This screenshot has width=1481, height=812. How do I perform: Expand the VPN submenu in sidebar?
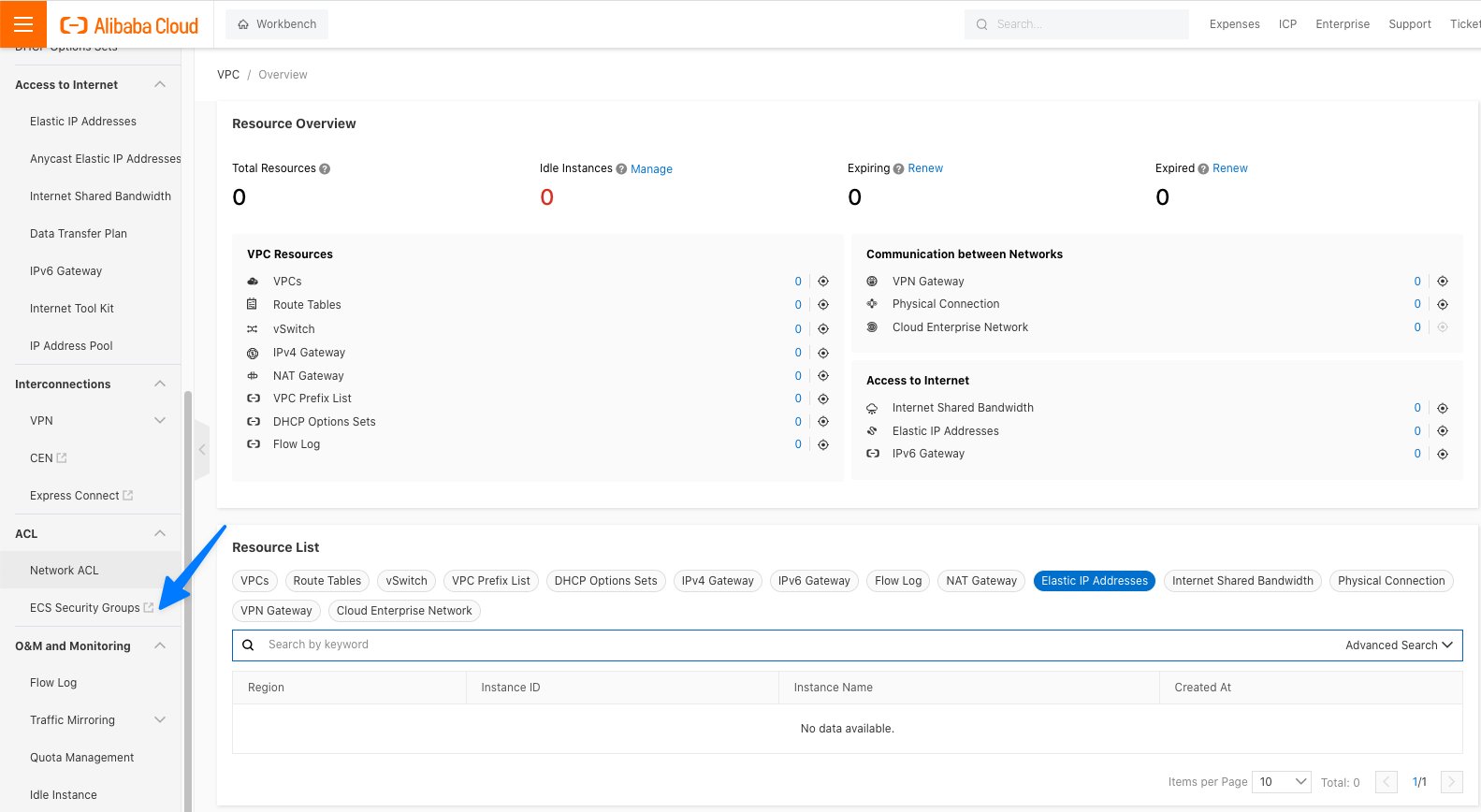[x=160, y=421]
